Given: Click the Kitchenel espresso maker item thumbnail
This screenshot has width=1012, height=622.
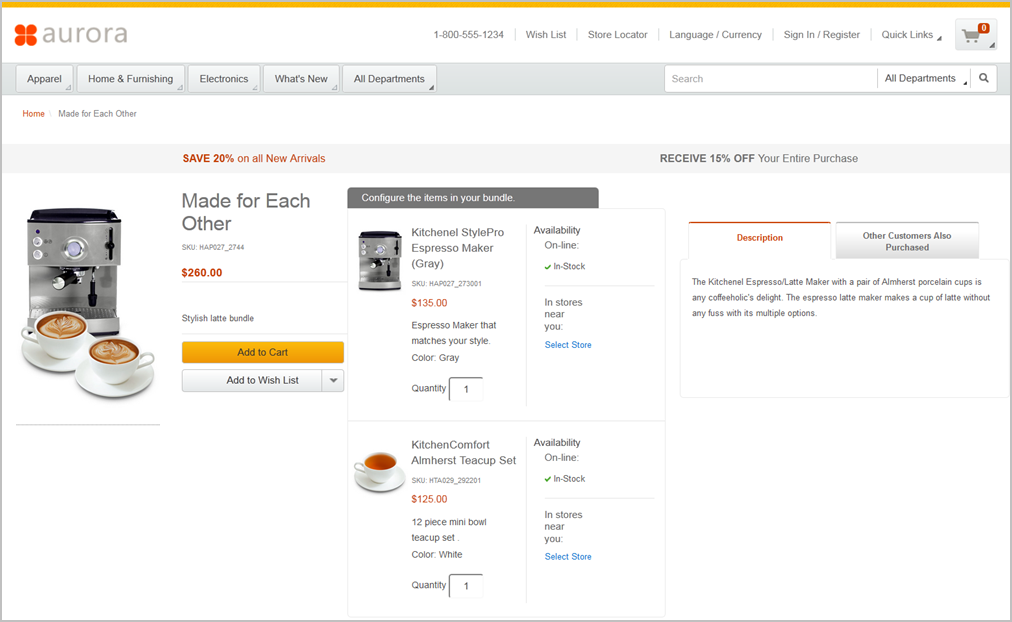Looking at the screenshot, I should coord(379,261).
